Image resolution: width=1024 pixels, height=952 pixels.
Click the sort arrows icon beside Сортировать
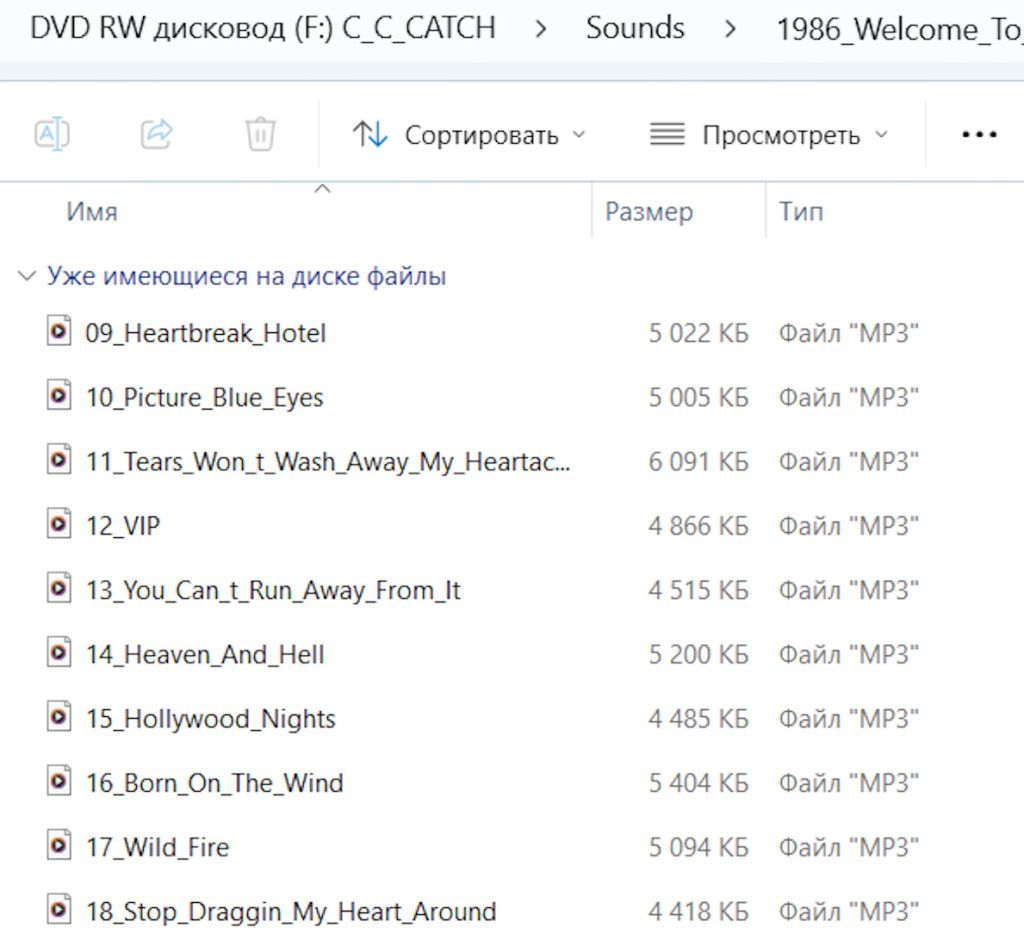(370, 135)
